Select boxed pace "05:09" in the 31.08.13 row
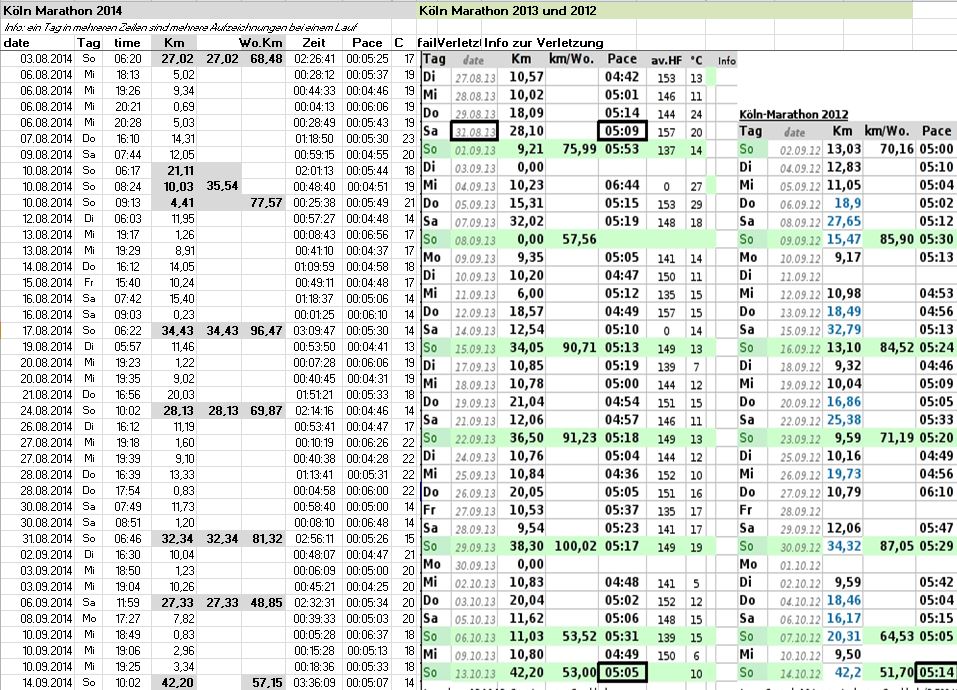The image size is (957, 690). pyautogui.click(x=622, y=131)
